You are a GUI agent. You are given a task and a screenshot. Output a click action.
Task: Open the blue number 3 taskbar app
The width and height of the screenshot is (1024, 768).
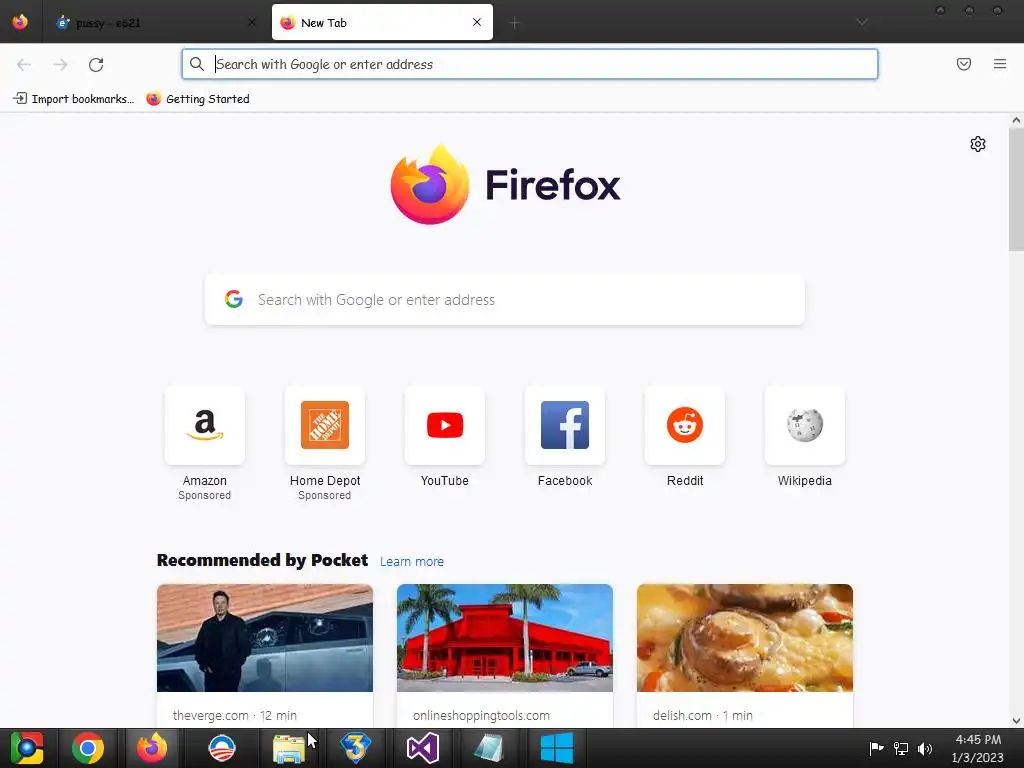[355, 748]
